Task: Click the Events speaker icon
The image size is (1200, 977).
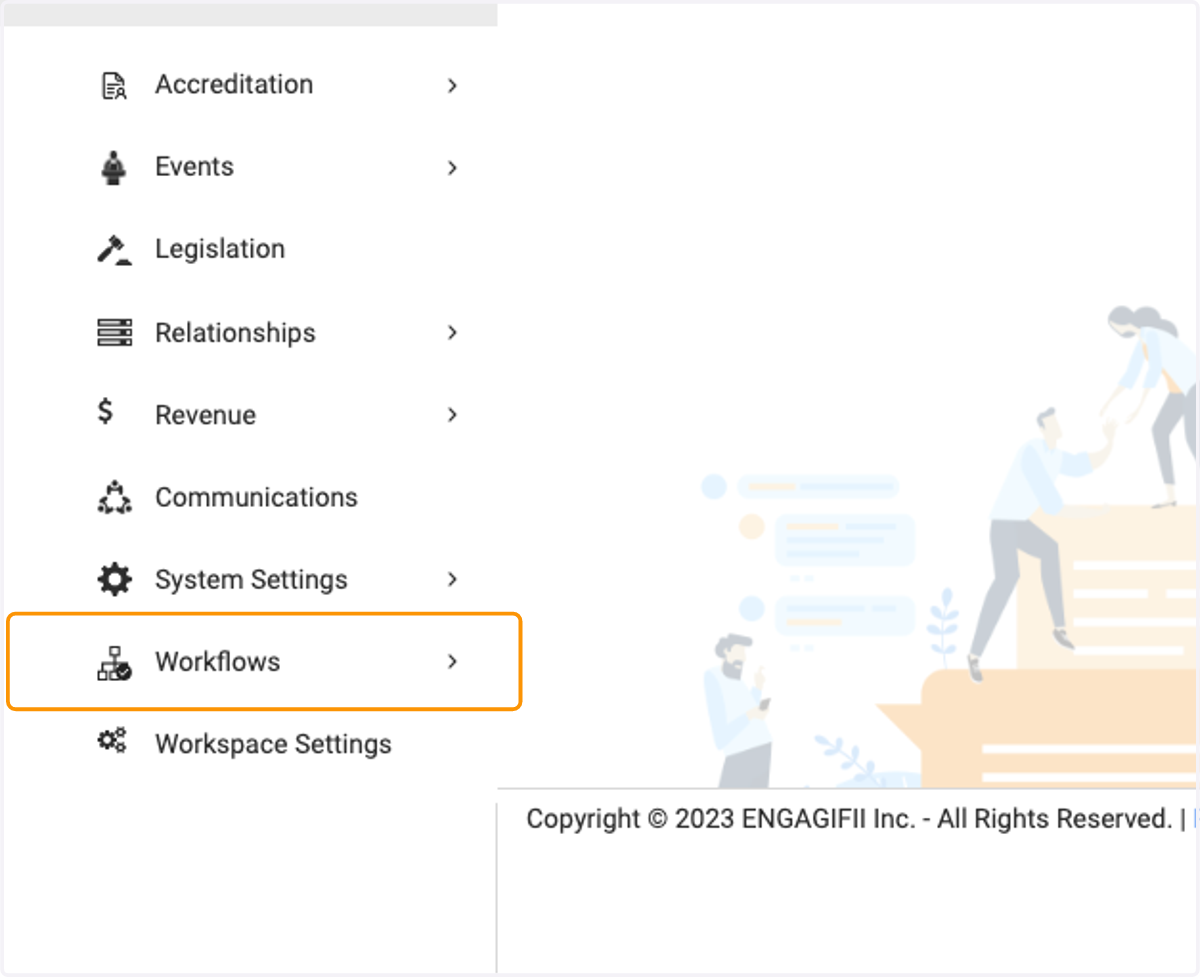Action: 114,167
